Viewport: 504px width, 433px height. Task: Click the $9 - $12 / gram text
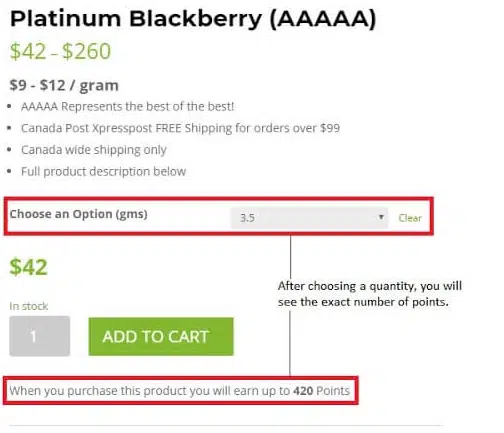(x=64, y=85)
